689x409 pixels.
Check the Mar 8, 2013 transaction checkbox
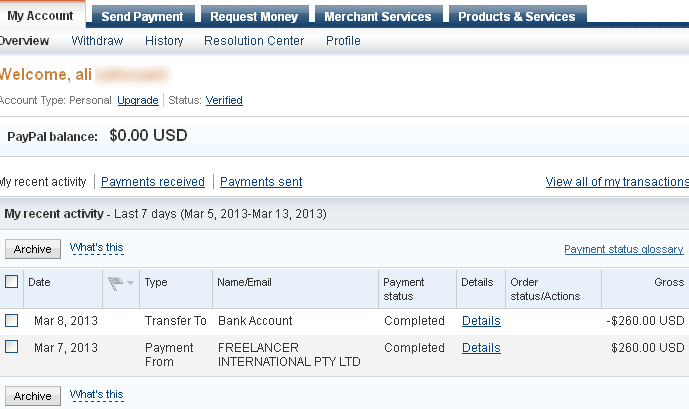[11, 321]
